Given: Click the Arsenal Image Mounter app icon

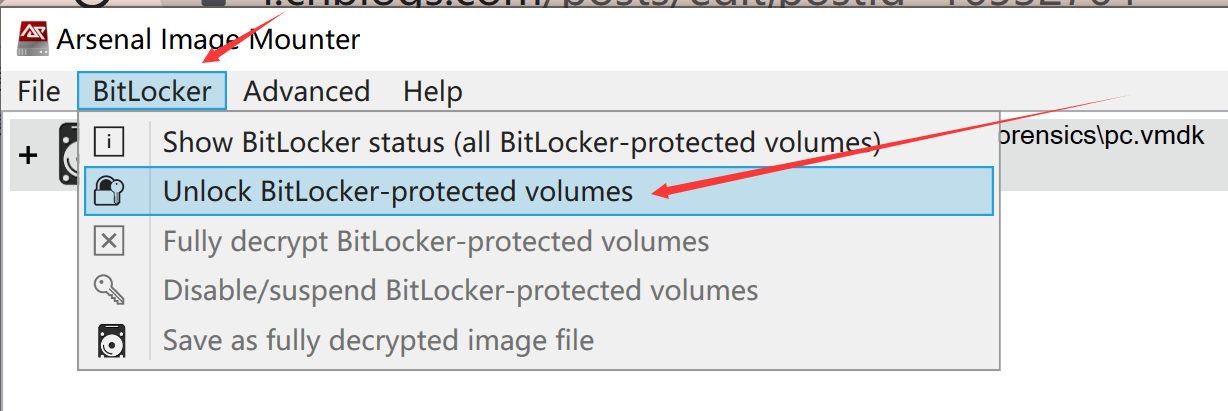Looking at the screenshot, I should coord(34,39).
